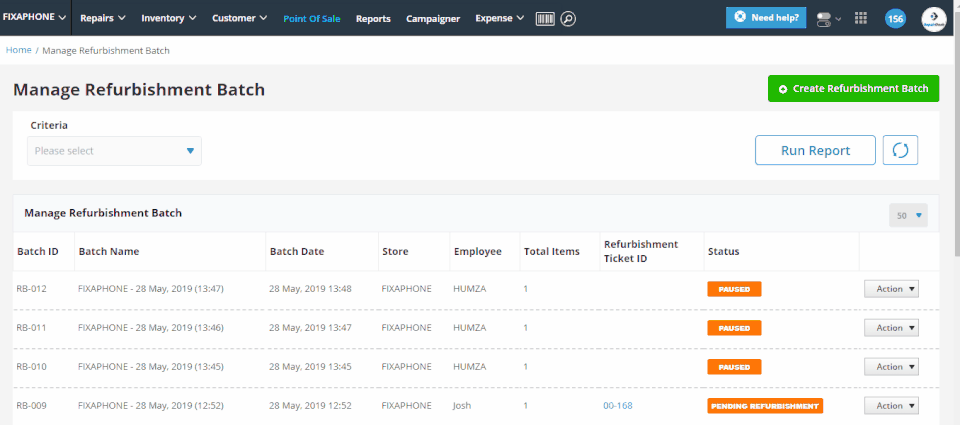This screenshot has height=425, width=960.
Task: Expand the 50 rows-per-page dropdown
Action: coord(908,215)
